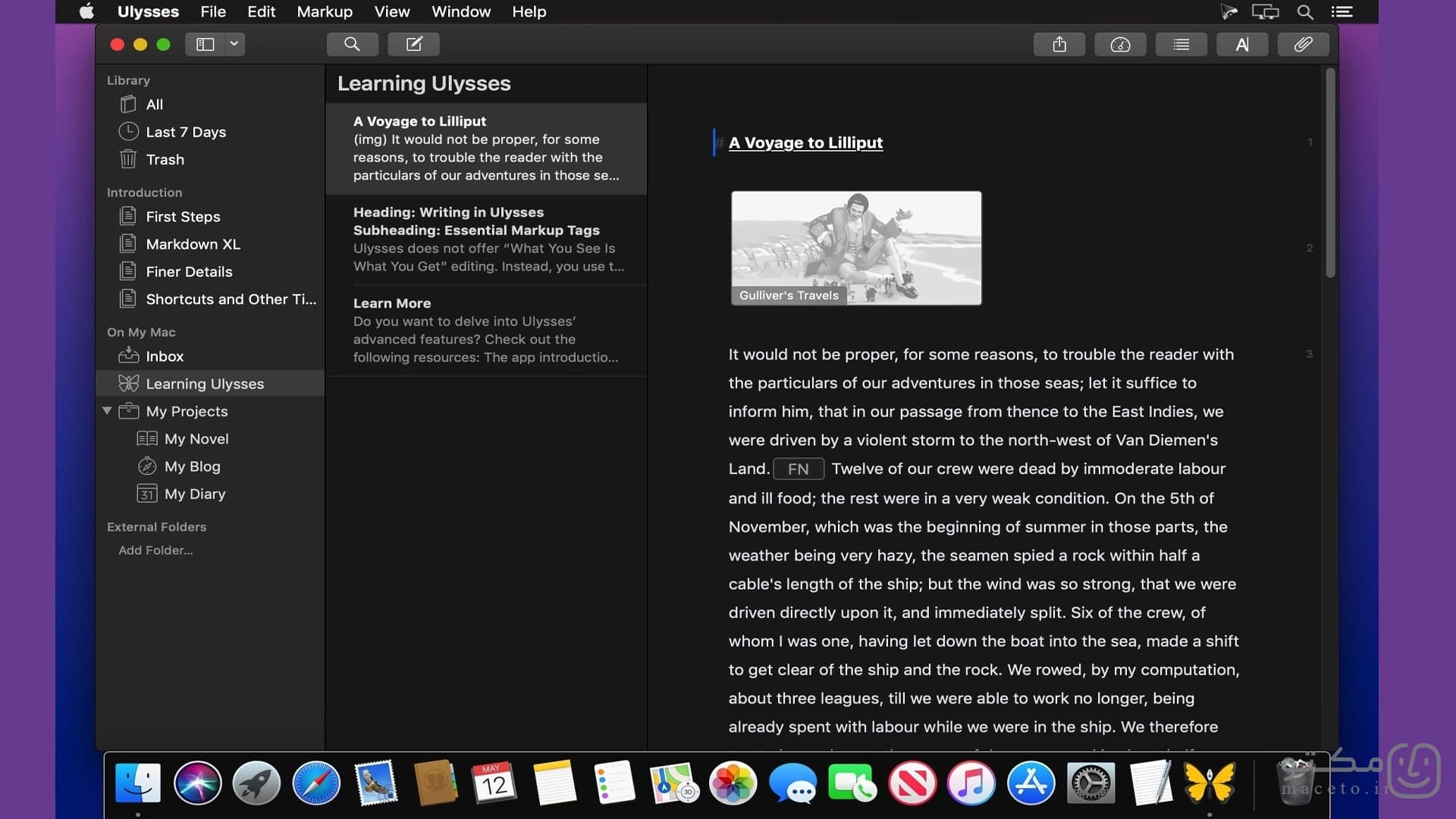Open the Help menu
This screenshot has width=1456, height=819.
[x=529, y=11]
